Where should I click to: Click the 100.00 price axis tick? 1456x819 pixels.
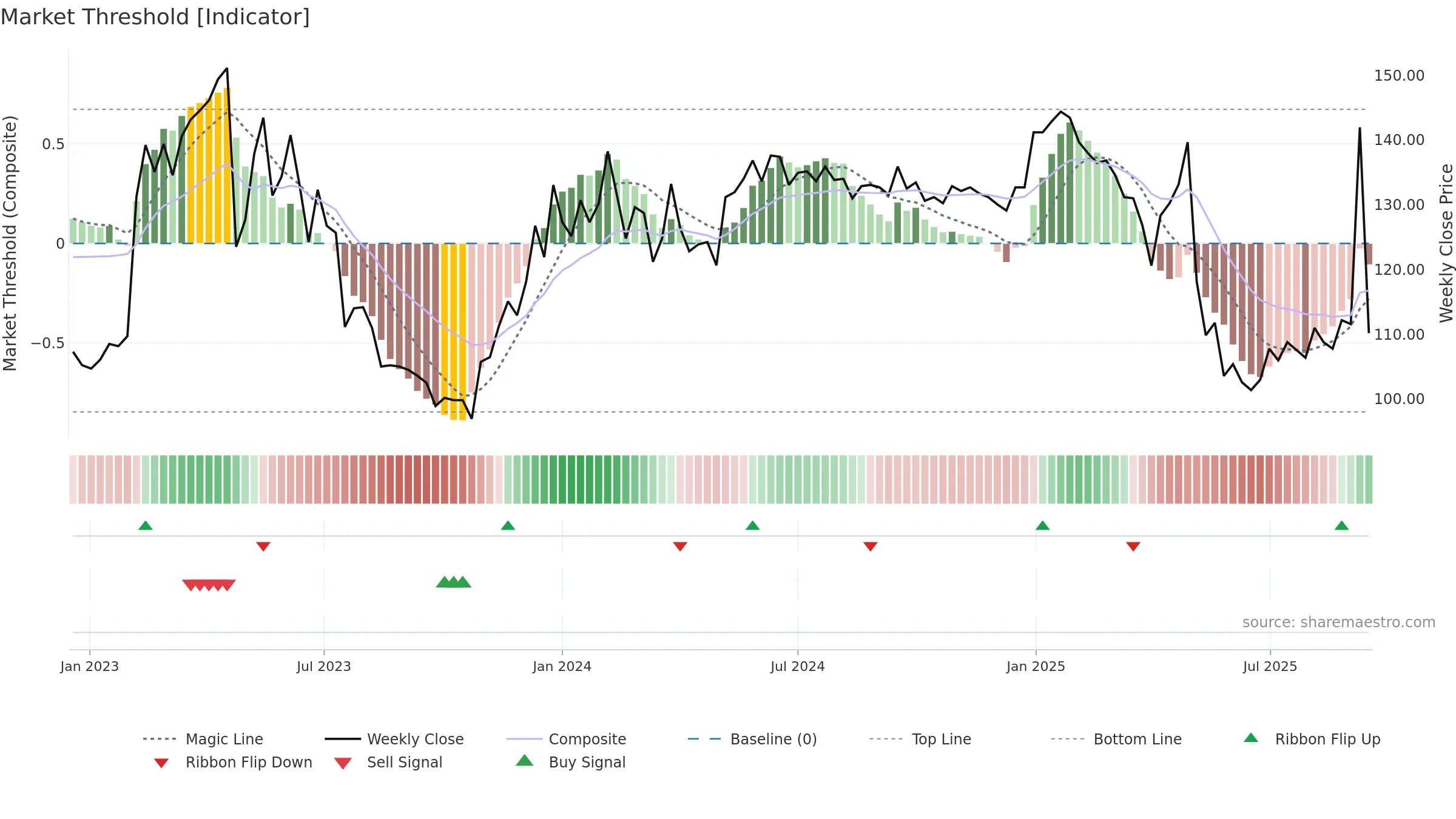click(1400, 399)
